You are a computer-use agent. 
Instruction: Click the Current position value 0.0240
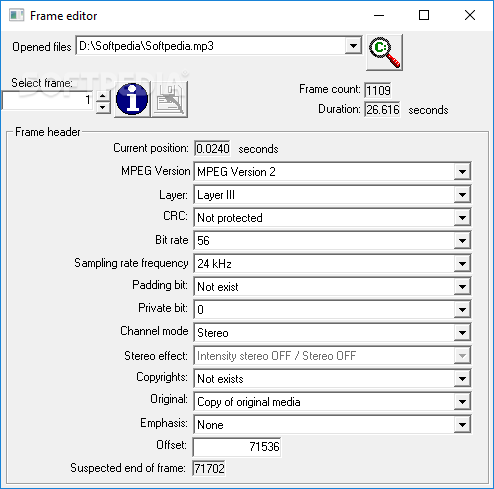pos(212,149)
